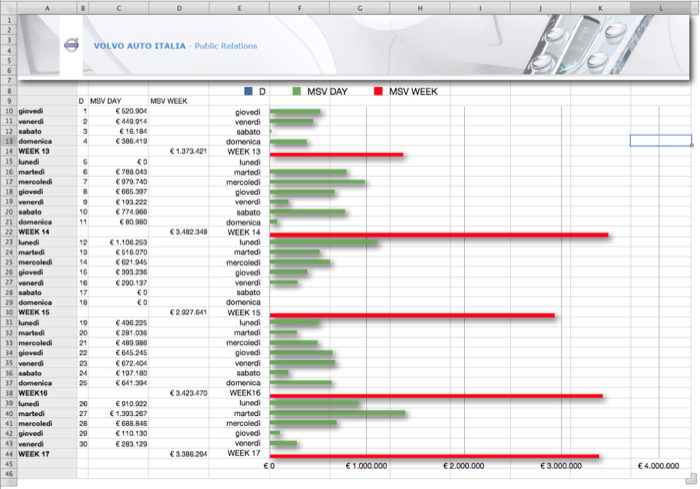Click the red WEEK 14 bar in chart
The width and height of the screenshot is (700, 489).
439,235
